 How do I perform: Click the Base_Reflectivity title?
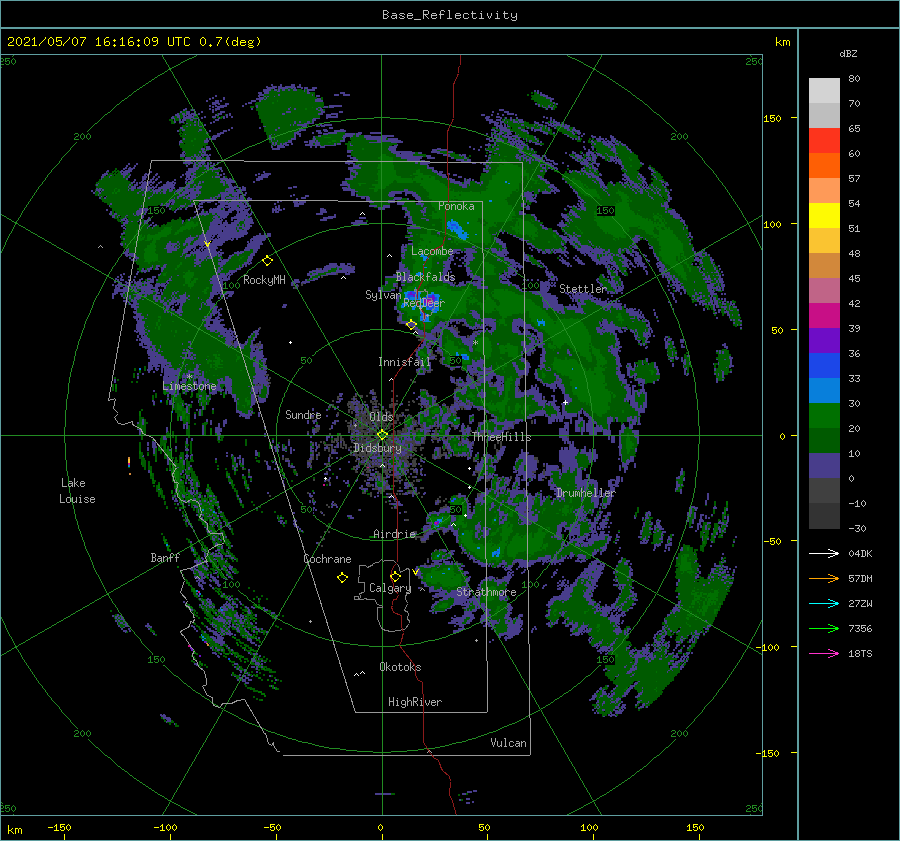(450, 15)
